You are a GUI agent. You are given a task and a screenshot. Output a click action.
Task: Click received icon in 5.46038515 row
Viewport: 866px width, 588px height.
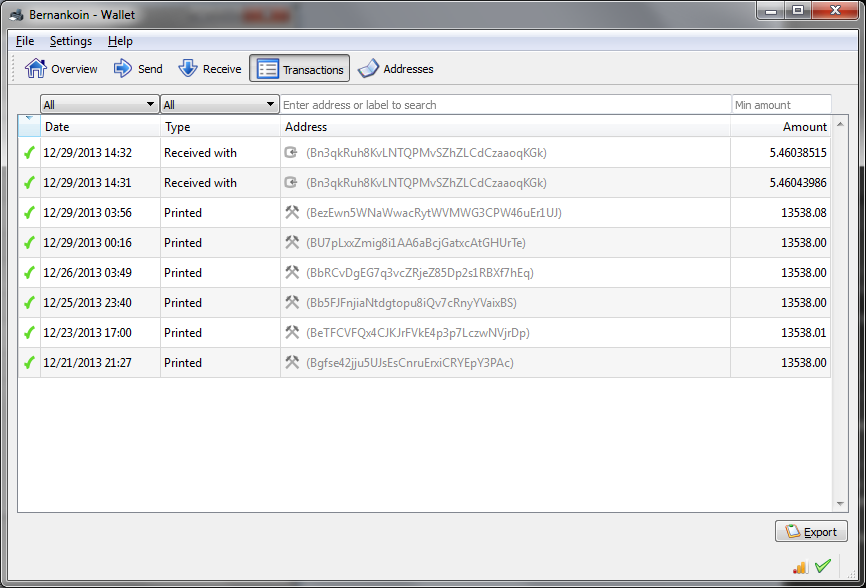pyautogui.click(x=291, y=152)
